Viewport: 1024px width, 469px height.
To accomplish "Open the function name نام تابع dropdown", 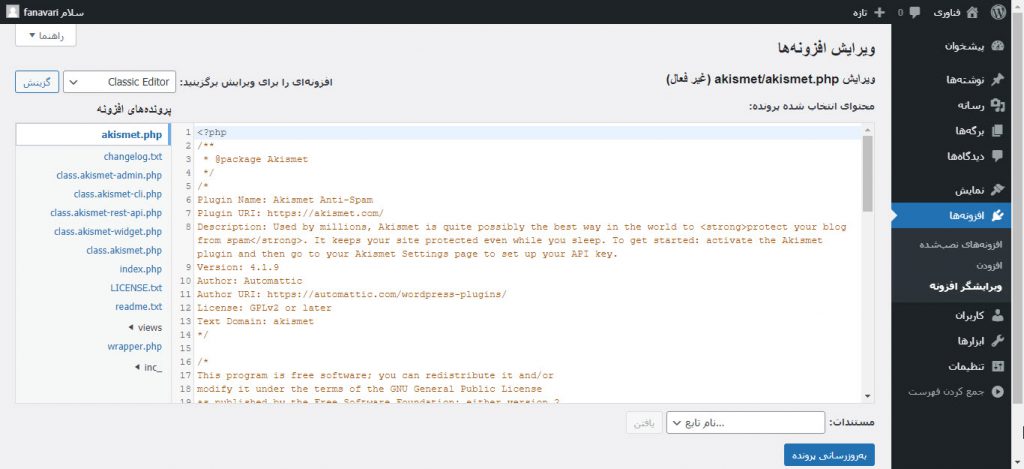I will 745,423.
